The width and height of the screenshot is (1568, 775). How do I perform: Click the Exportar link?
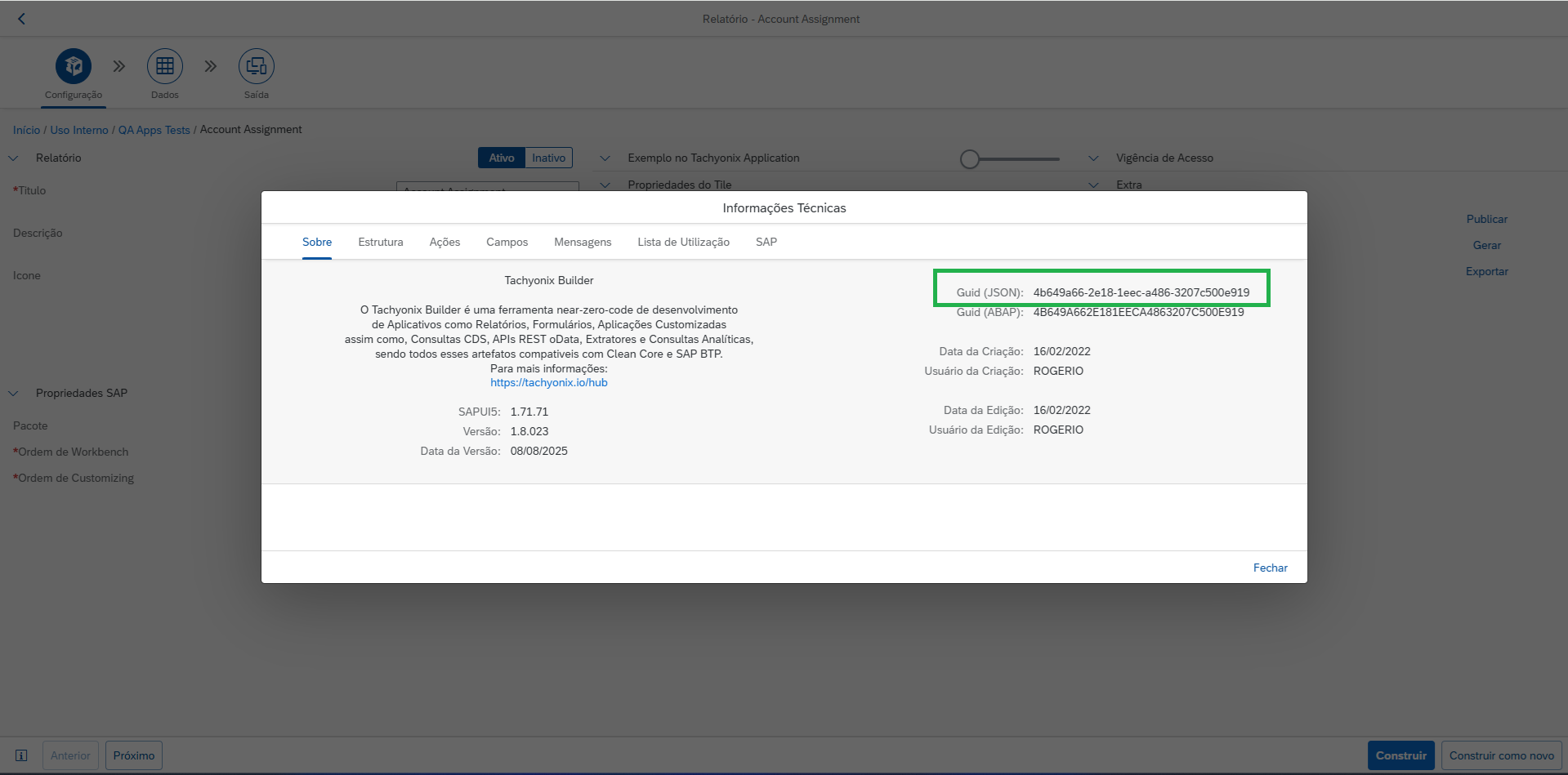(1487, 271)
